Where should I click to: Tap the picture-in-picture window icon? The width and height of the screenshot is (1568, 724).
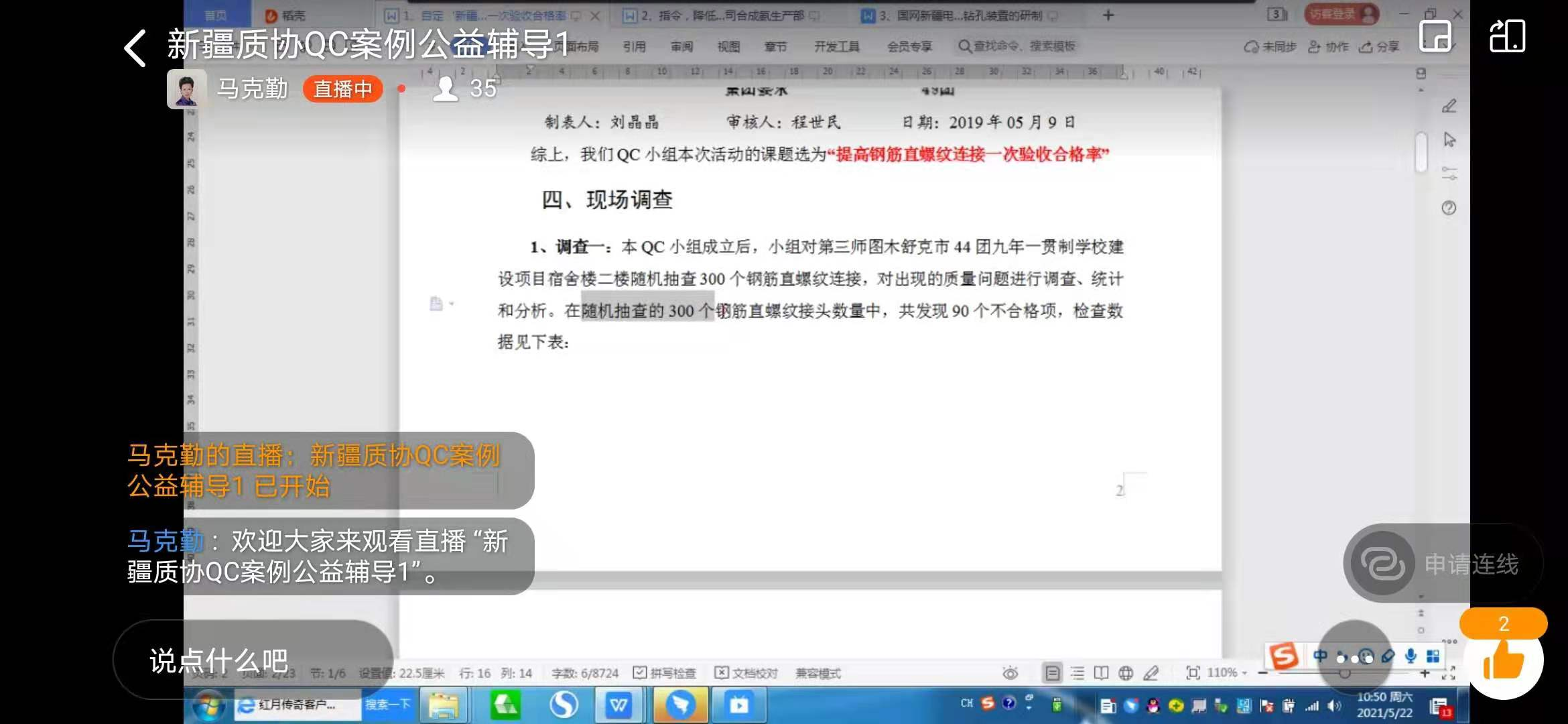tap(1435, 36)
